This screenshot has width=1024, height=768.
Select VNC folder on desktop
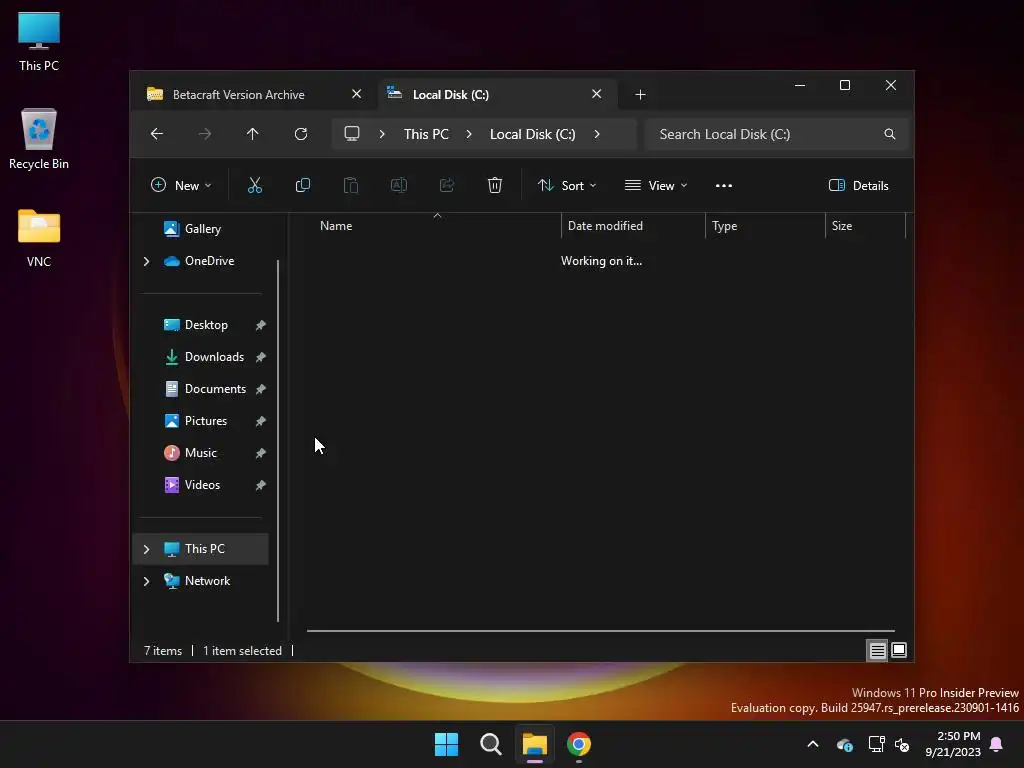39,238
